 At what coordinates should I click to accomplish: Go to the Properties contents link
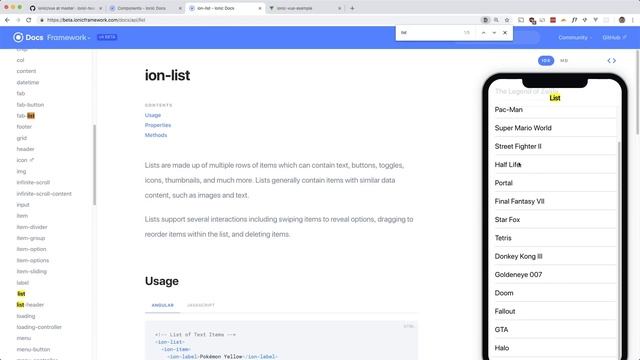(x=158, y=125)
